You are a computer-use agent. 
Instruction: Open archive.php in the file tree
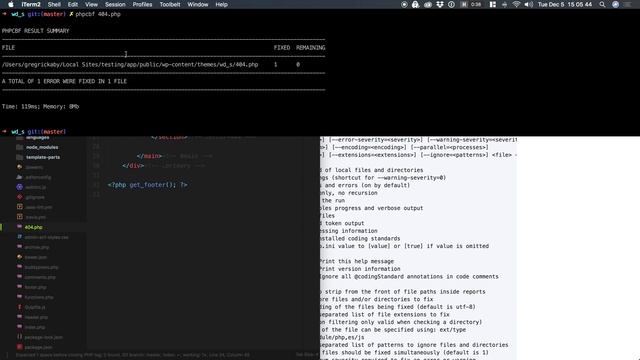(37, 247)
